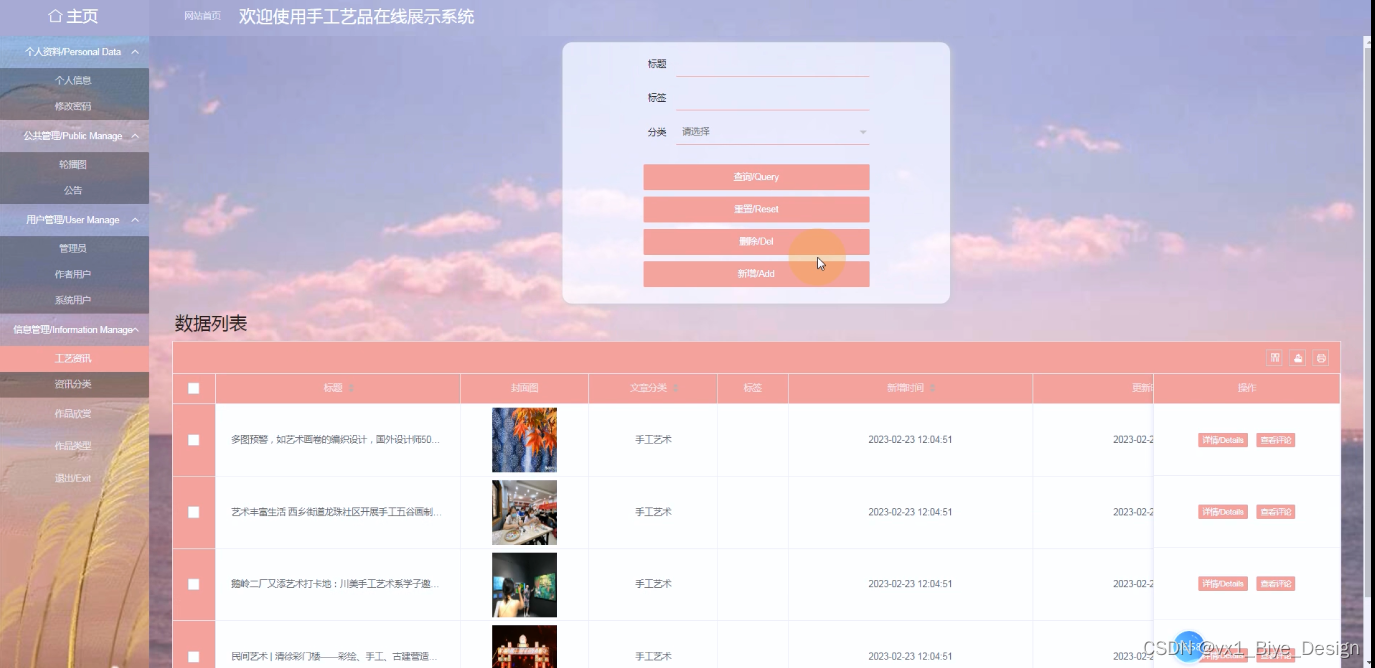This screenshot has height=668, width=1375.
Task: Click the 操作 column header
Action: tap(1247, 388)
